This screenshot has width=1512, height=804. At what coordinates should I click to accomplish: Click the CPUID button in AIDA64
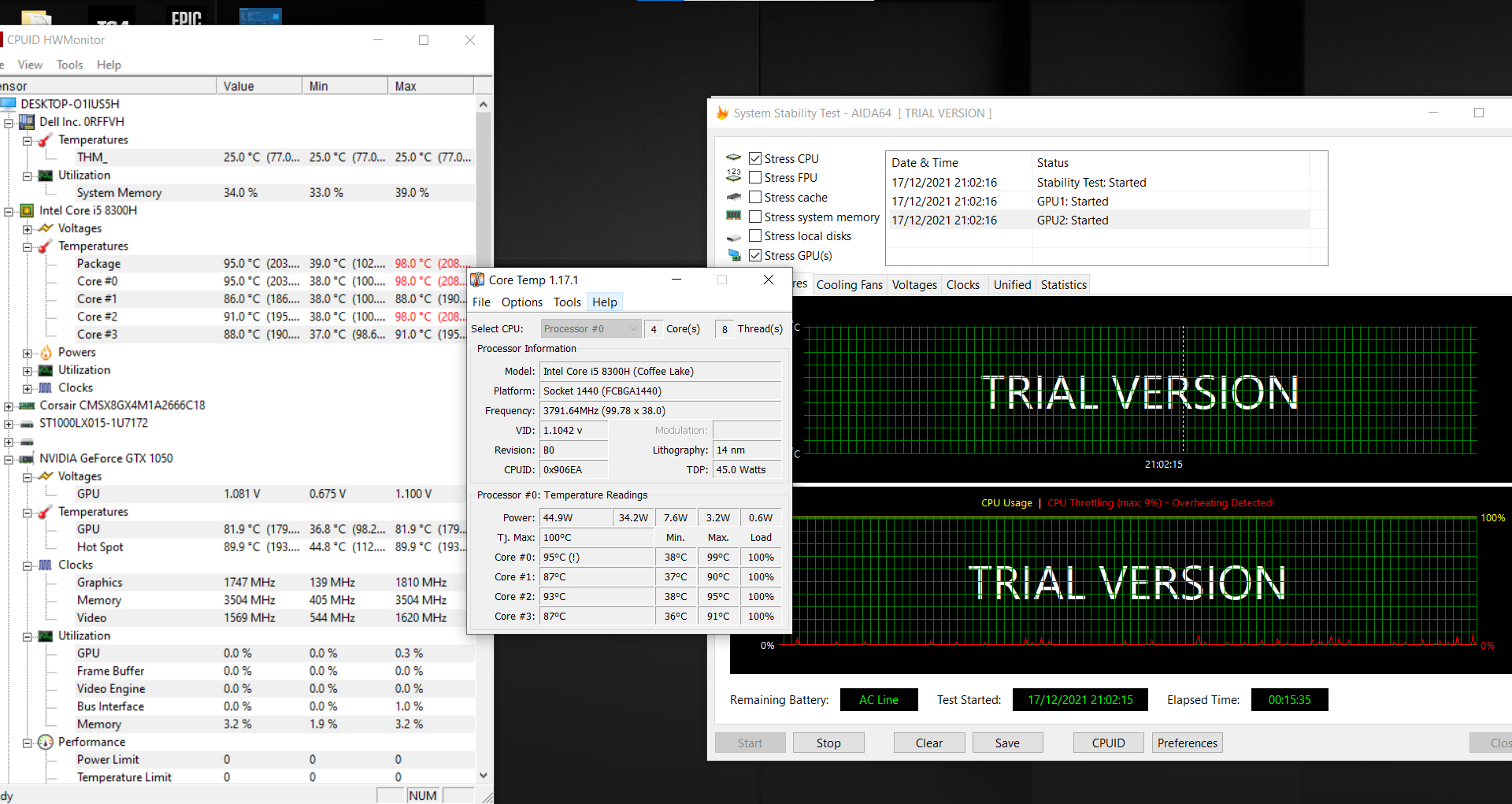(x=1108, y=743)
